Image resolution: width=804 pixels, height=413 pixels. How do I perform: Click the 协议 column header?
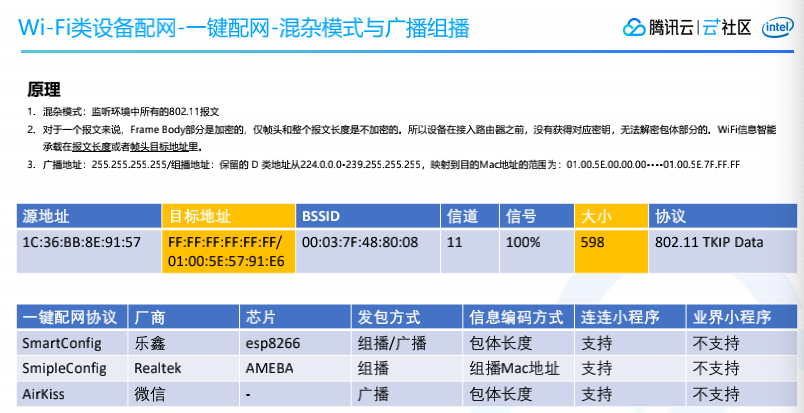click(x=723, y=216)
